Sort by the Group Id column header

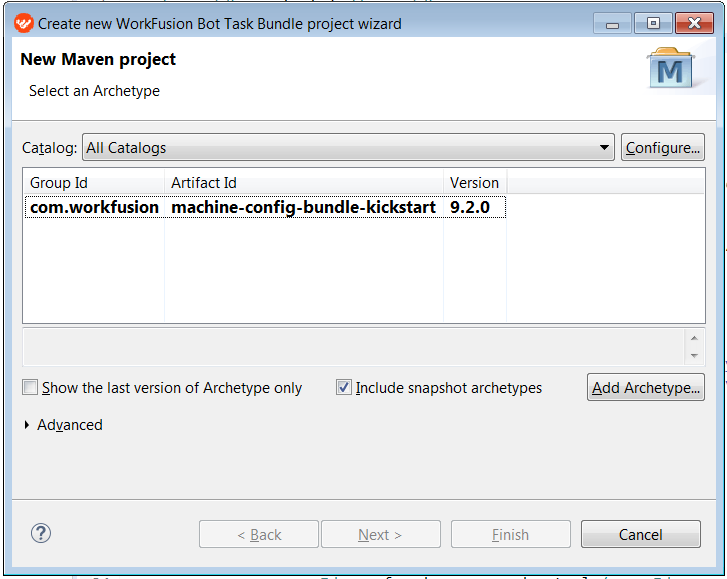point(94,183)
